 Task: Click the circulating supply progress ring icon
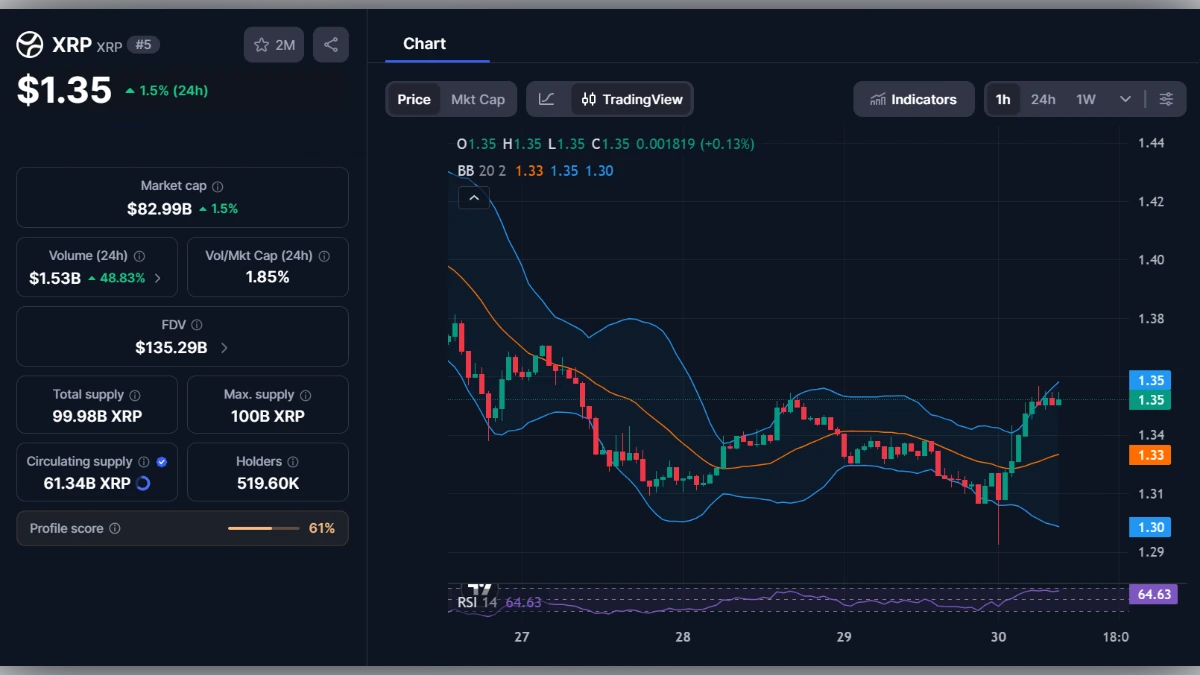tap(143, 484)
